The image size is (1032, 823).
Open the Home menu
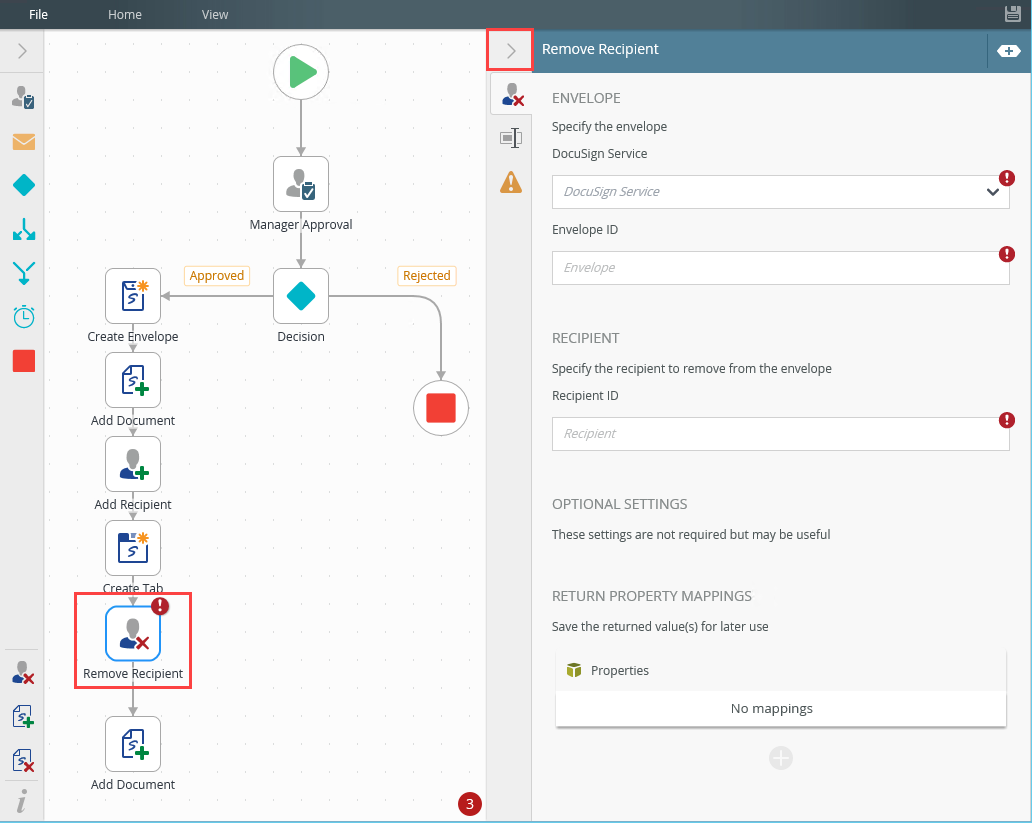[x=124, y=14]
